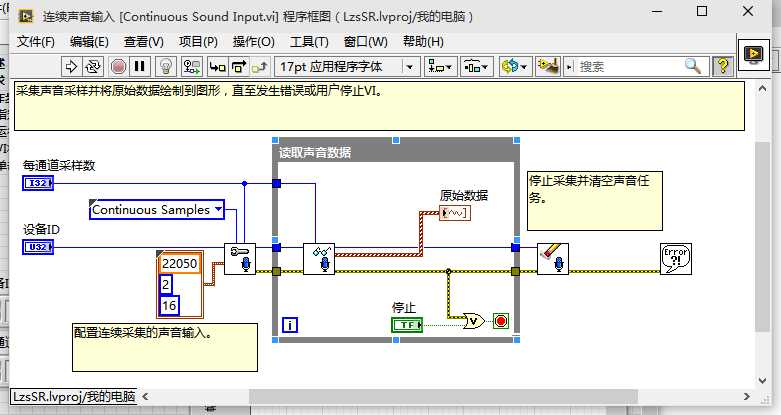Click the VI icon pane at top right
Viewport: 781px width, 415px height.
coord(753,54)
